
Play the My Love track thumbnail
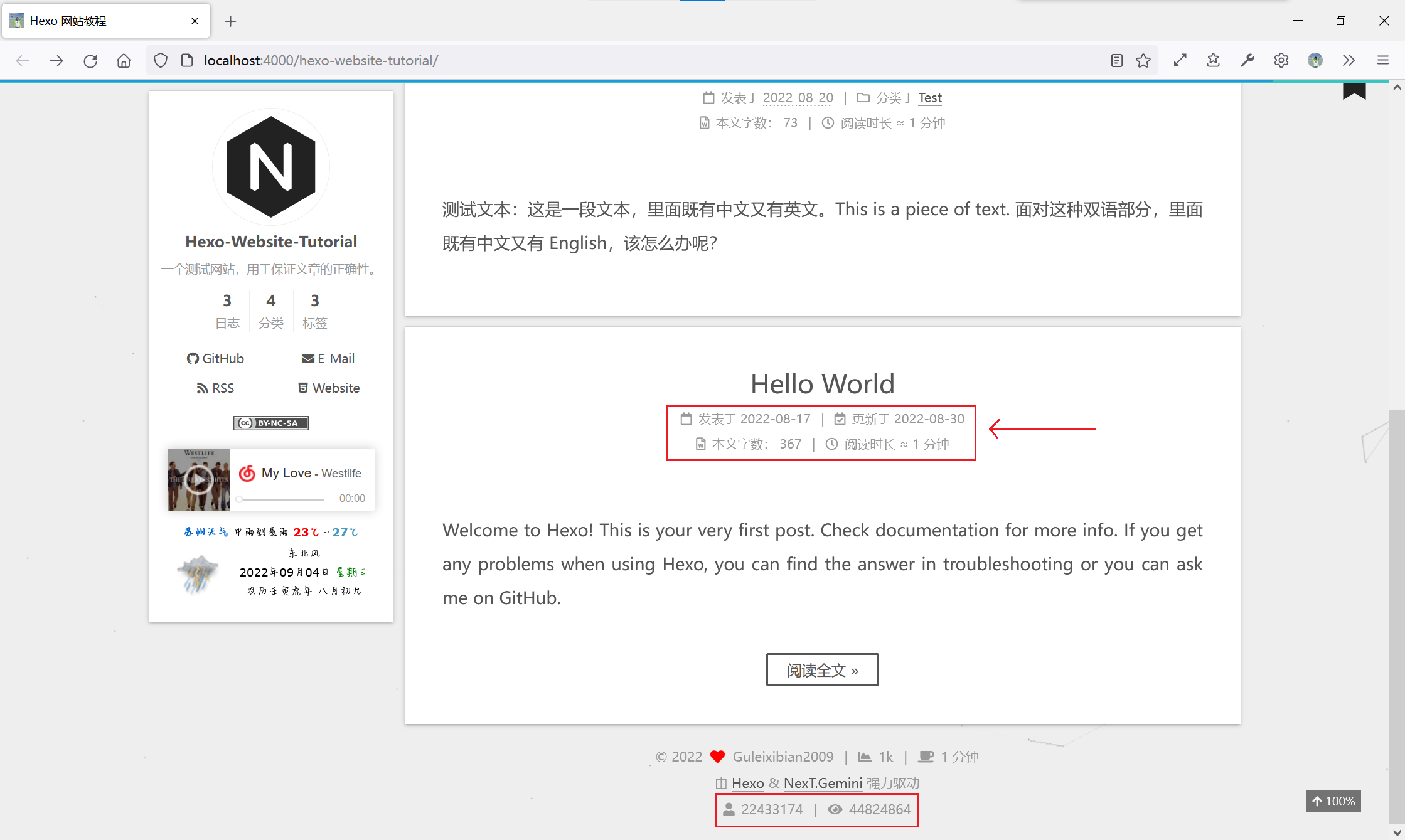click(x=198, y=479)
